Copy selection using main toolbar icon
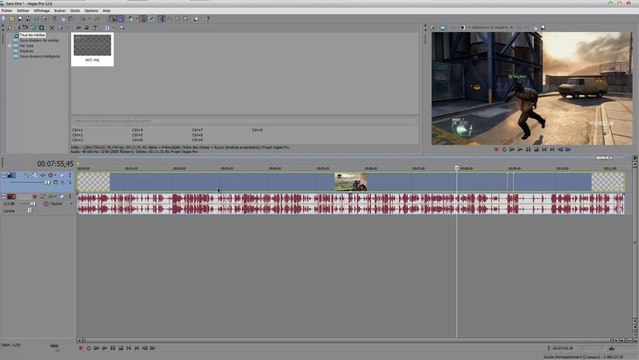Screen dimensions: 639x360 point(63,19)
